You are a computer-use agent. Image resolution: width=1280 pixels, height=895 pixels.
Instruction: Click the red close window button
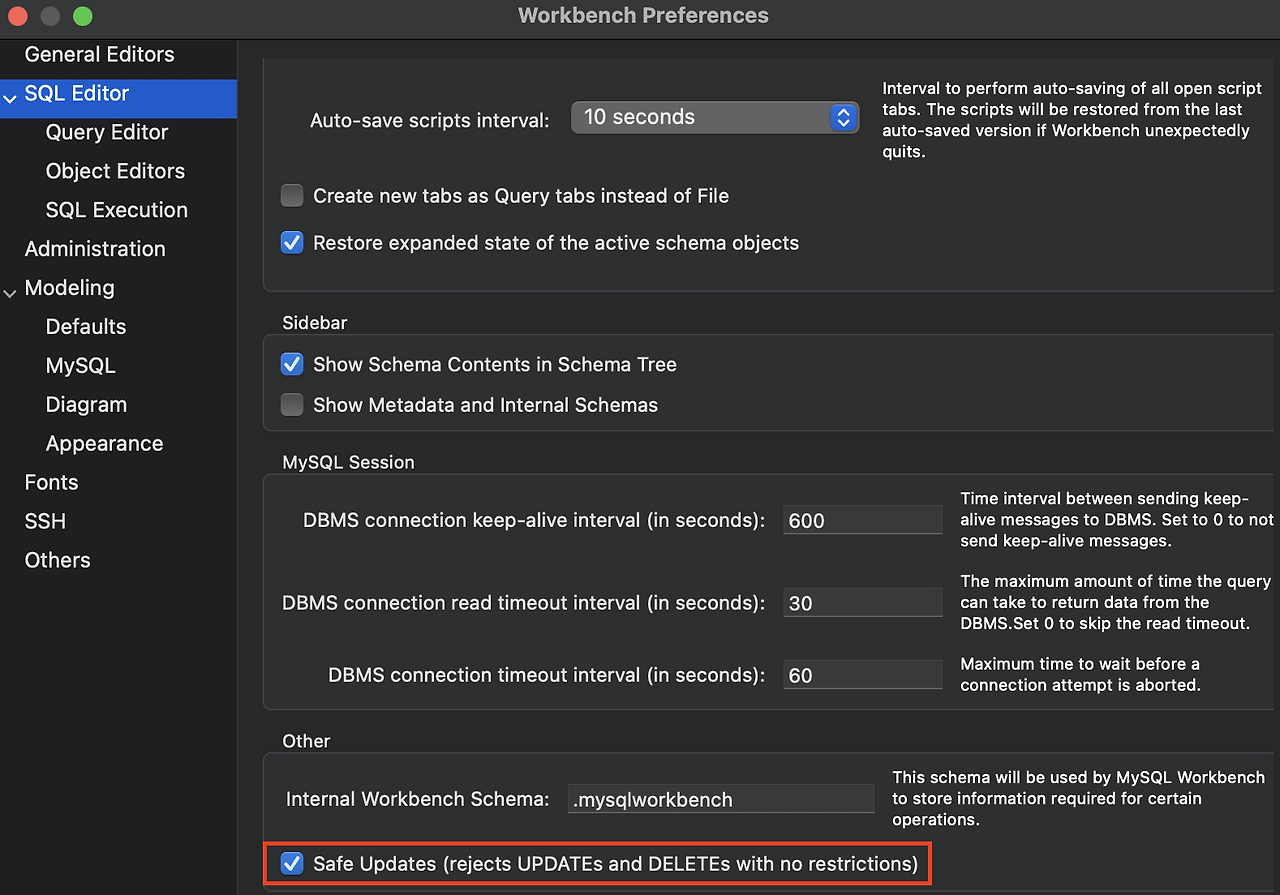[19, 16]
